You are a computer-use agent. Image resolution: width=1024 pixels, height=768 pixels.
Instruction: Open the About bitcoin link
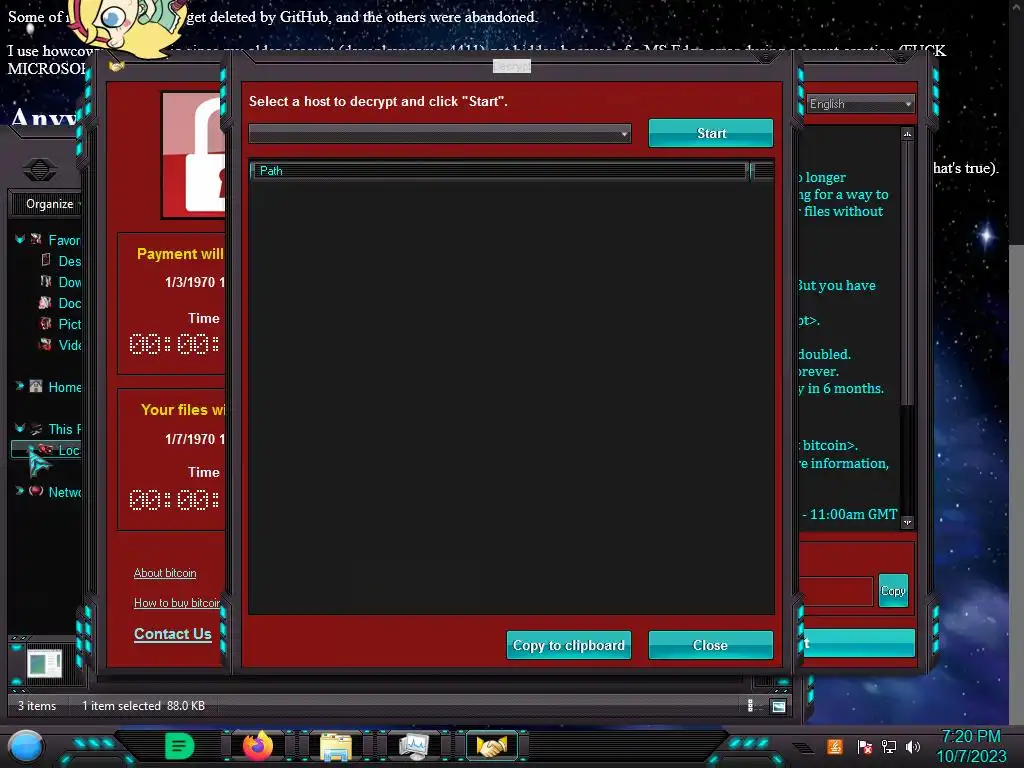[165, 573]
